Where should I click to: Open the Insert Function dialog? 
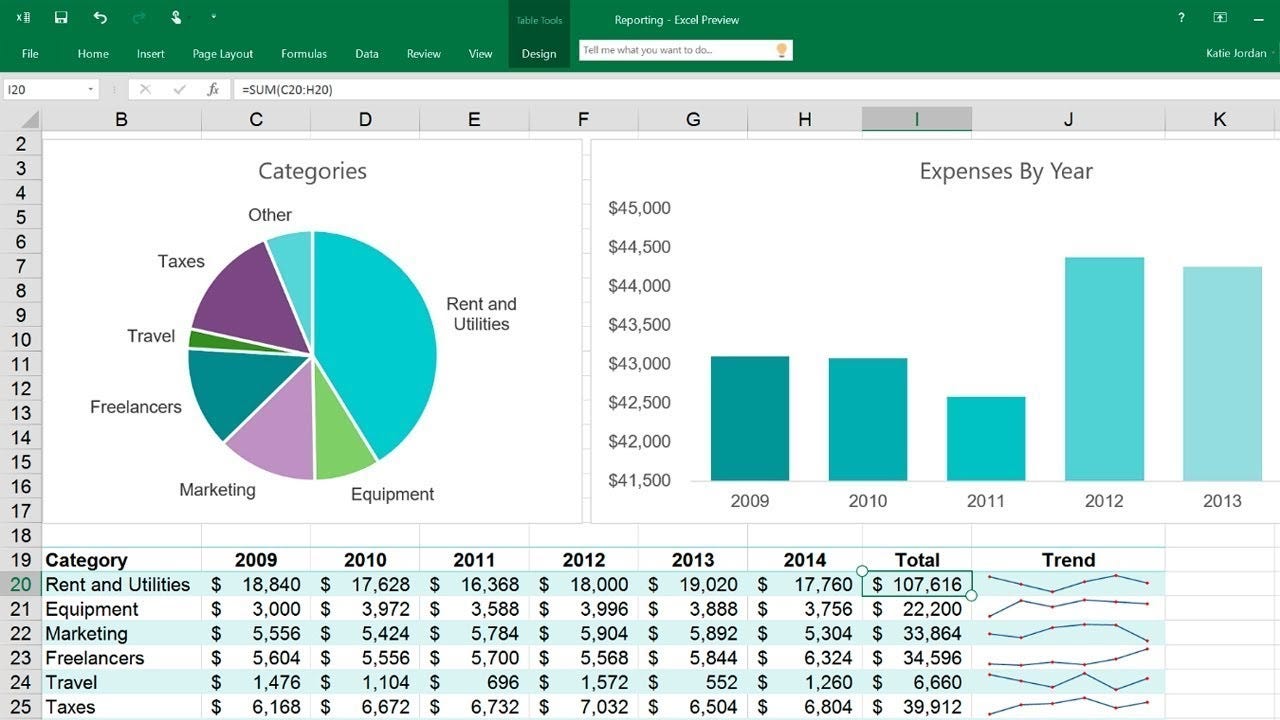tap(213, 89)
